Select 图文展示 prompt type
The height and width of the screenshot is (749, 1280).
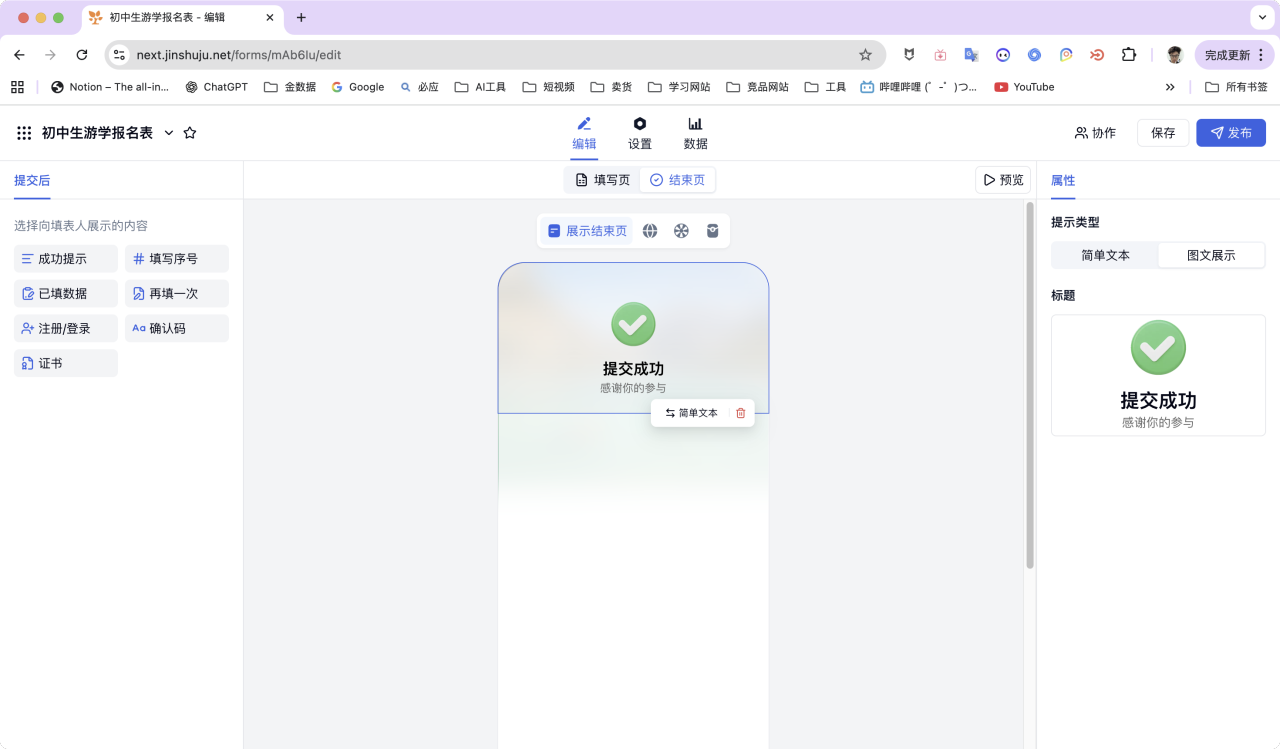[x=1211, y=255]
